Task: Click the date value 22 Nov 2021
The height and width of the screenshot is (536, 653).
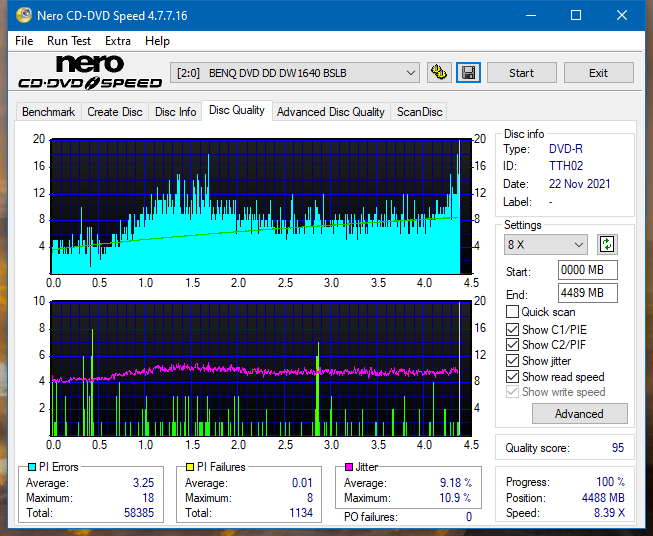Action: click(x=579, y=184)
